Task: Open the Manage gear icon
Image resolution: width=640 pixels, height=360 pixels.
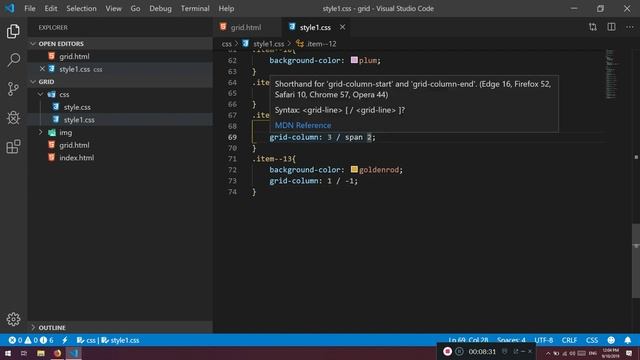Action: 13,319
